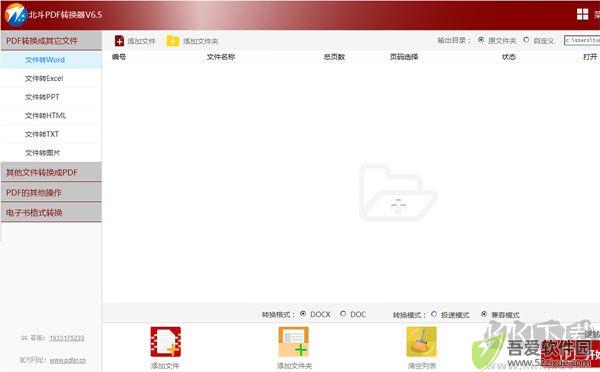The width and height of the screenshot is (600, 372).
Task: Click the large 添加文件 icon at bottom
Action: tap(165, 342)
